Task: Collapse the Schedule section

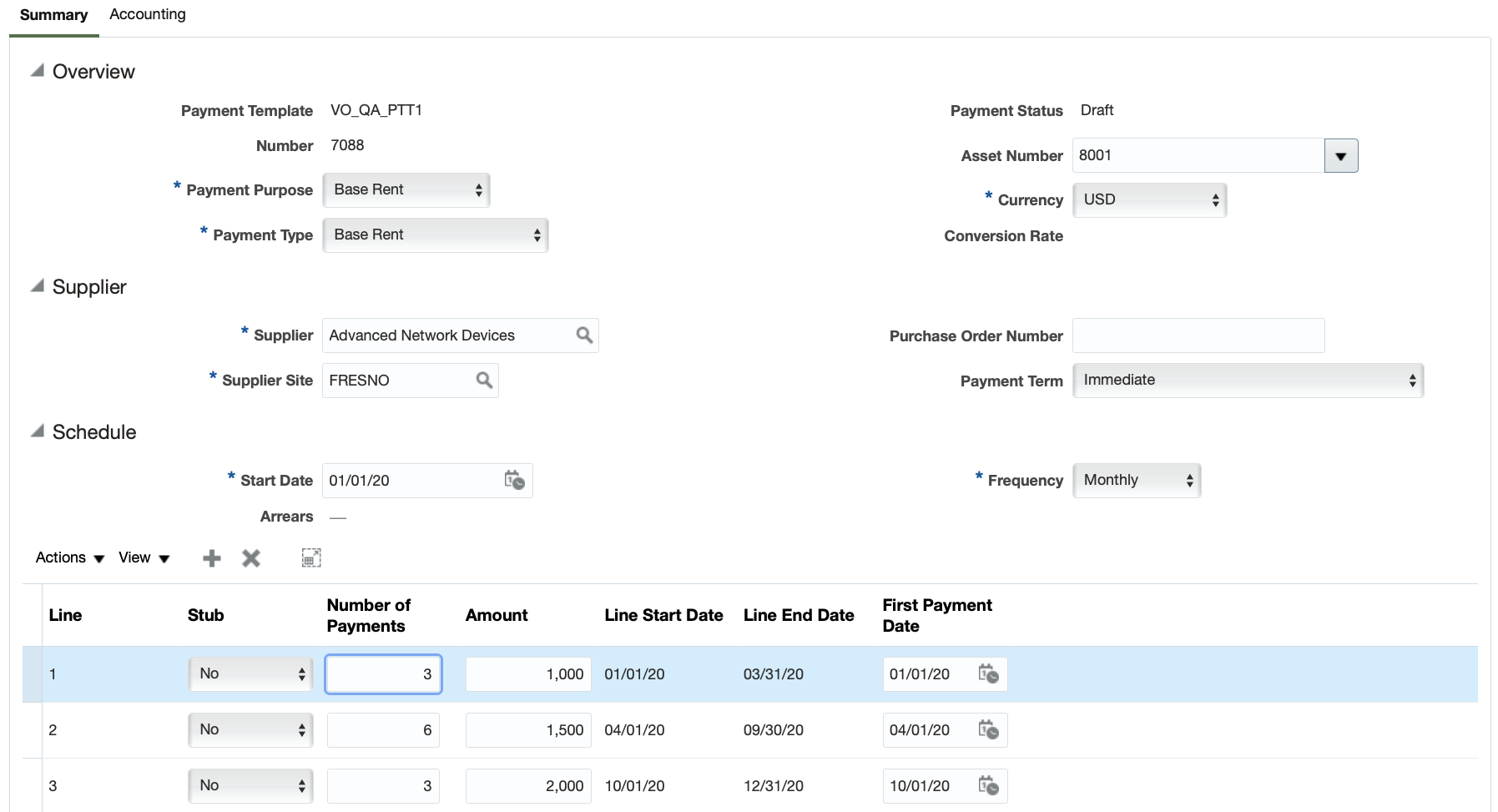Action: [x=38, y=431]
